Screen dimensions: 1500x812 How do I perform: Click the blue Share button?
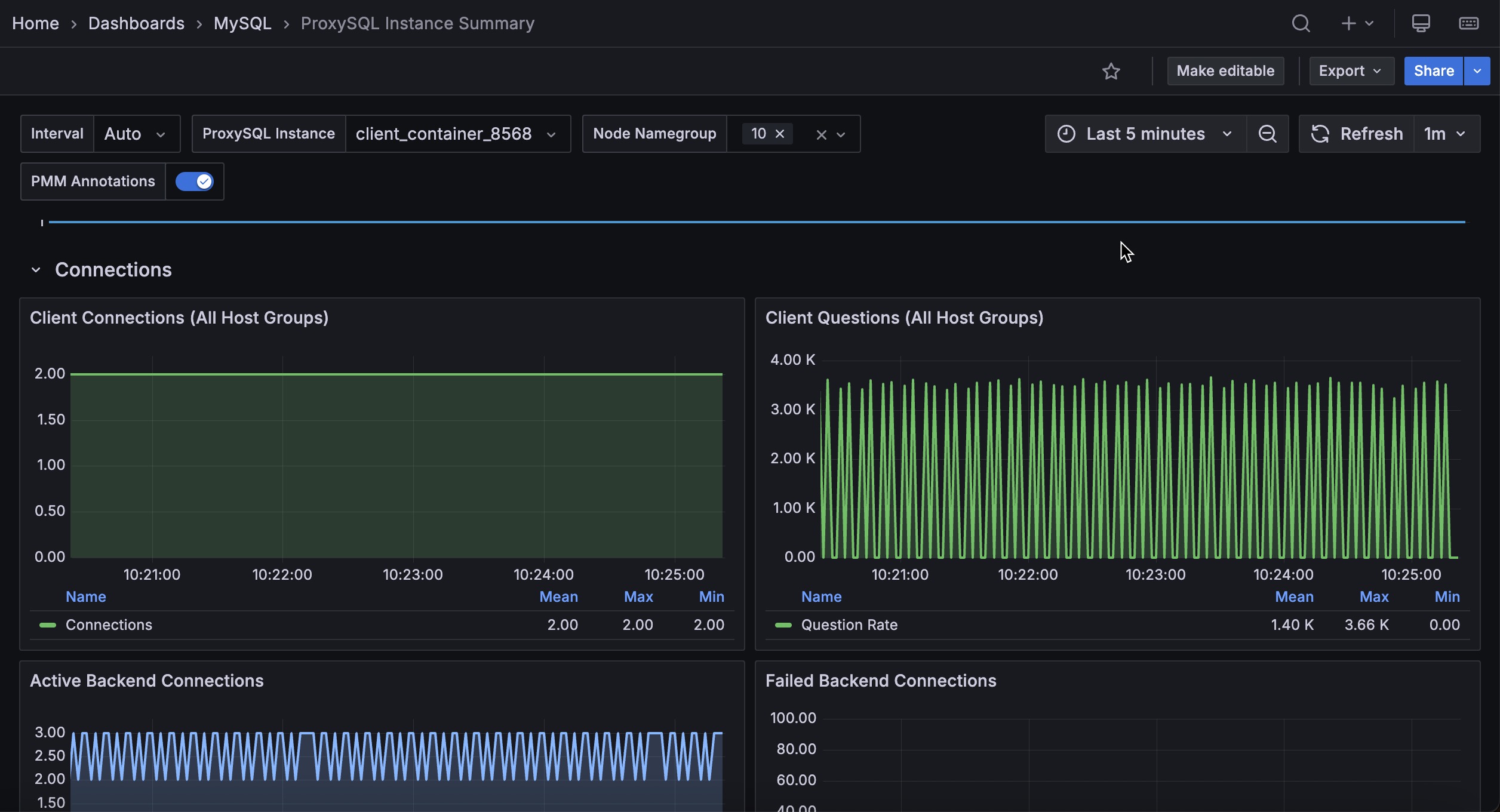coord(1433,71)
